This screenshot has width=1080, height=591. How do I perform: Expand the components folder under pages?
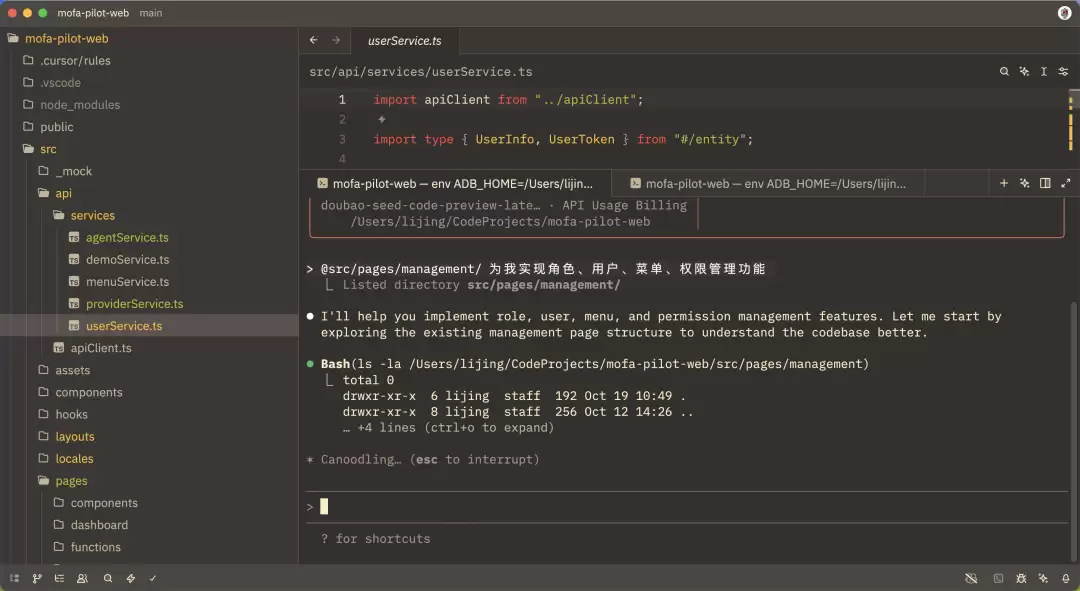point(104,503)
